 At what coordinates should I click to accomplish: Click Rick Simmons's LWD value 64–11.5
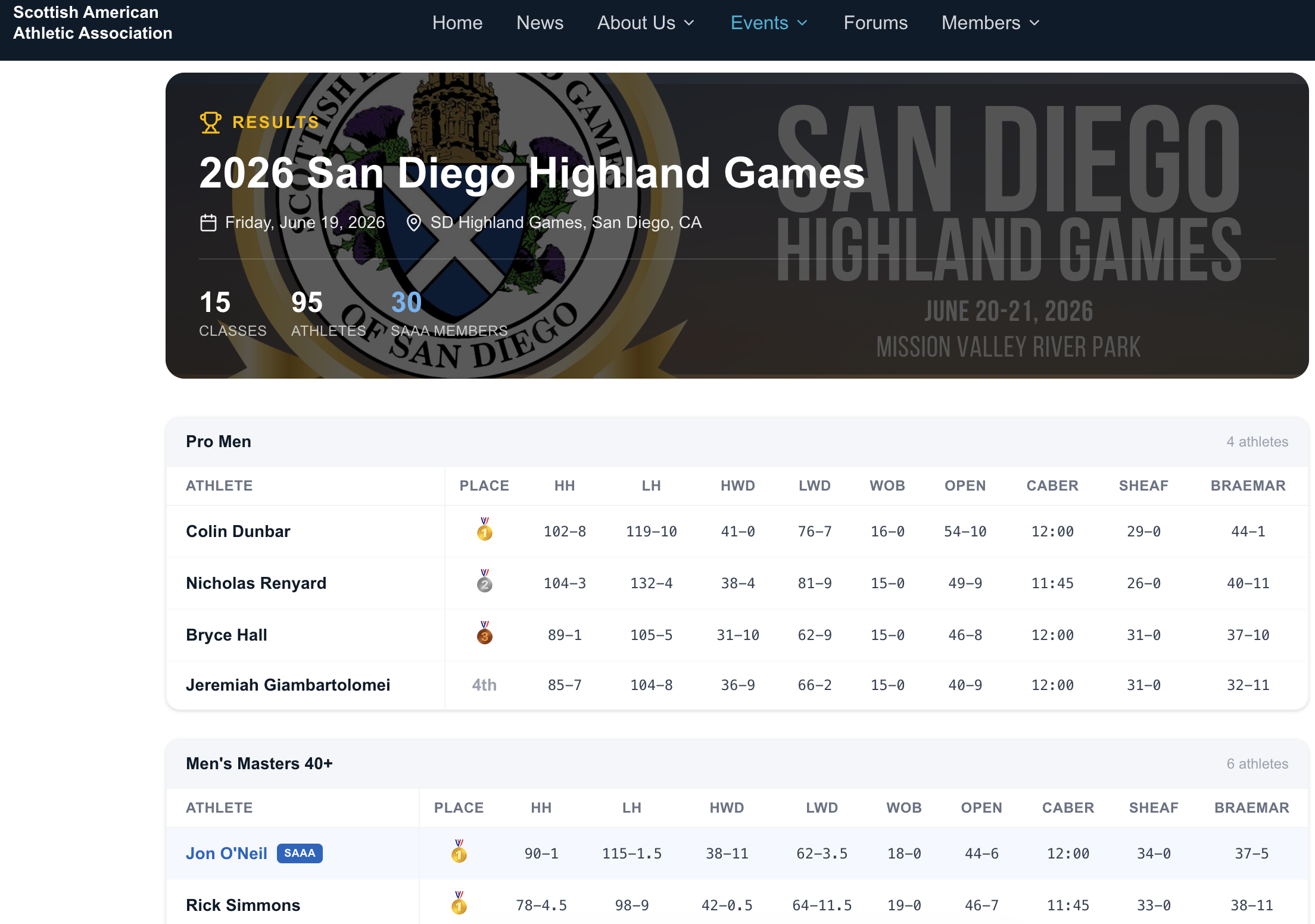pos(822,905)
